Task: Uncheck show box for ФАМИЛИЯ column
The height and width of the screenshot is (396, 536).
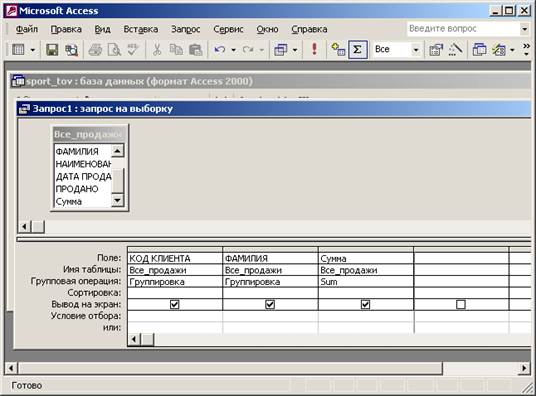Action: [270, 304]
